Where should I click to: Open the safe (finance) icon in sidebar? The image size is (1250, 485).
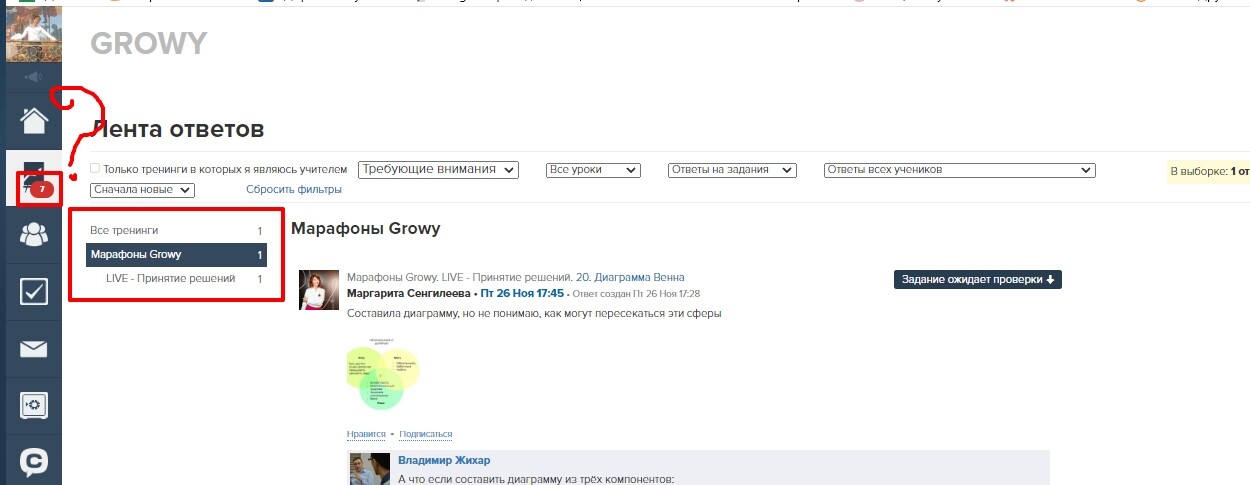pyautogui.click(x=33, y=405)
